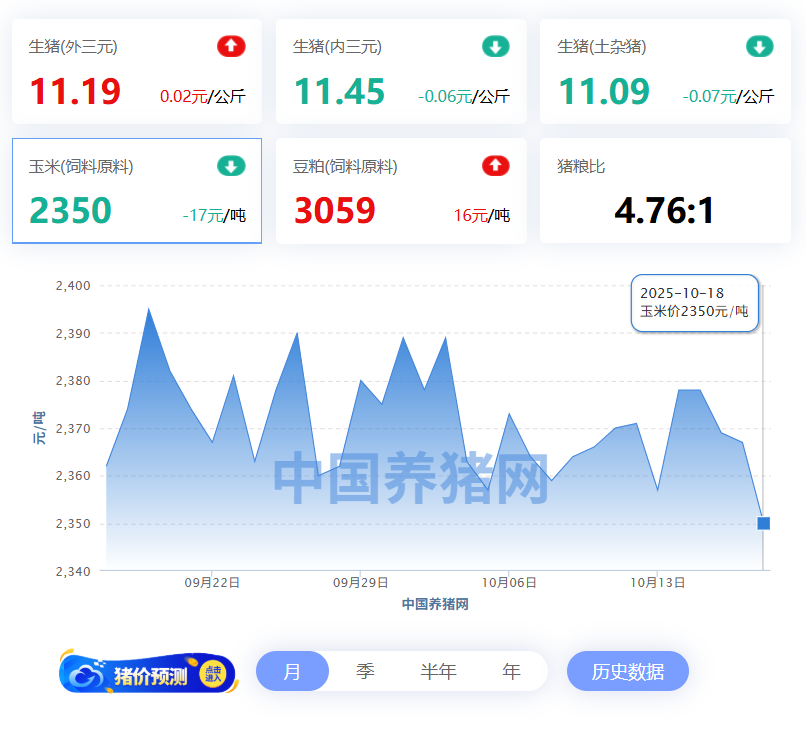Click the 2025-10-18 chart tooltip
Image resolution: width=806 pixels, height=739 pixels.
point(694,302)
